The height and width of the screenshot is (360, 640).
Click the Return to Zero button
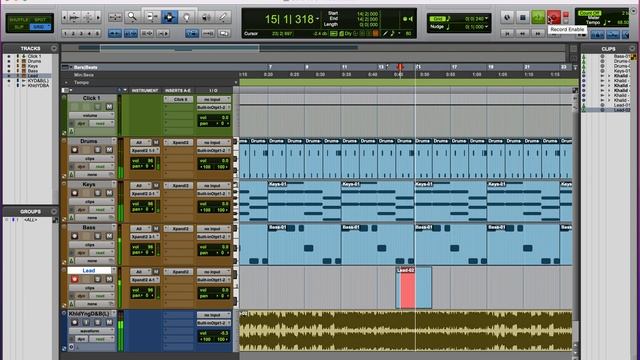coord(507,34)
